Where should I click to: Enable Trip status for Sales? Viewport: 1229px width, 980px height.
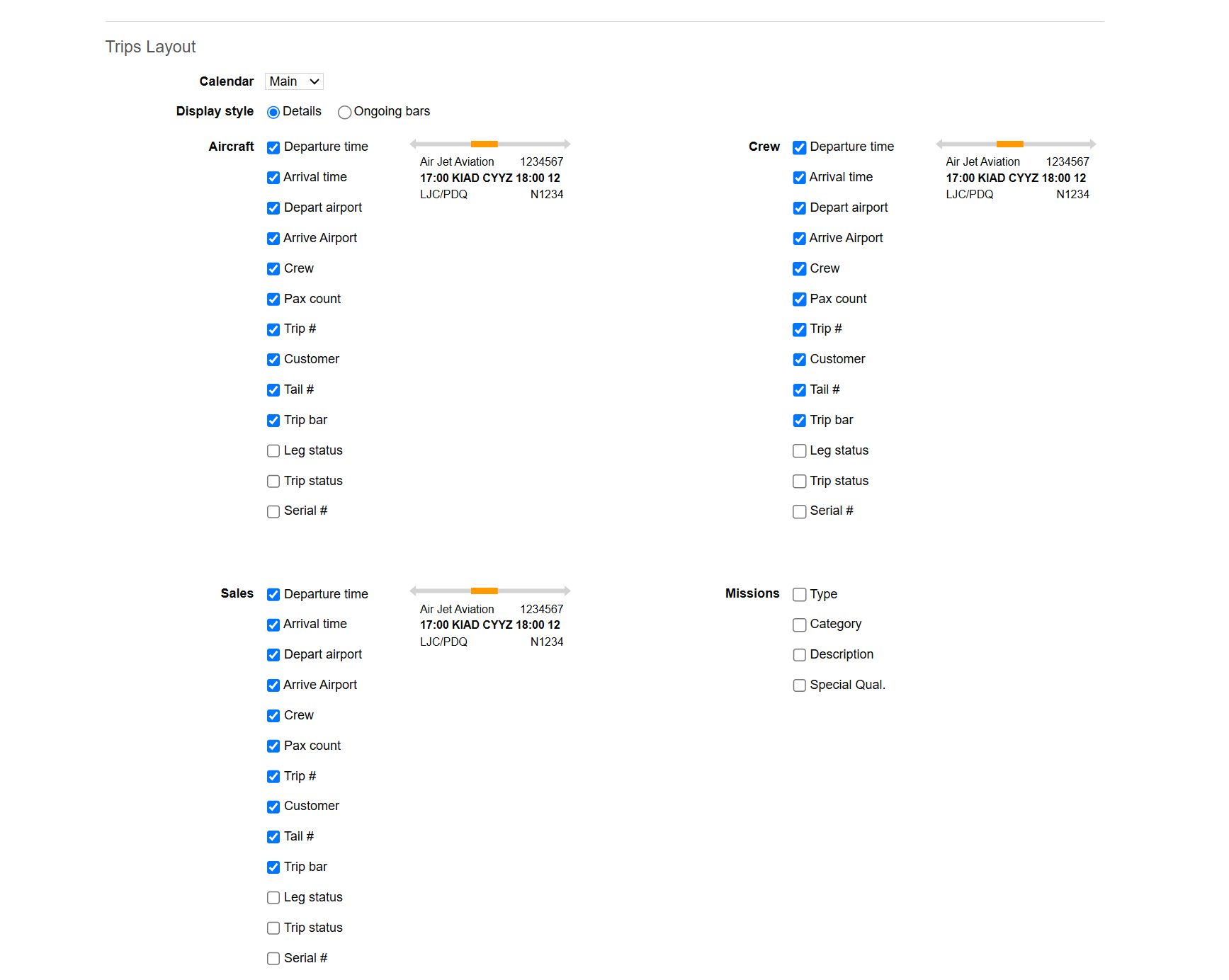coord(273,928)
